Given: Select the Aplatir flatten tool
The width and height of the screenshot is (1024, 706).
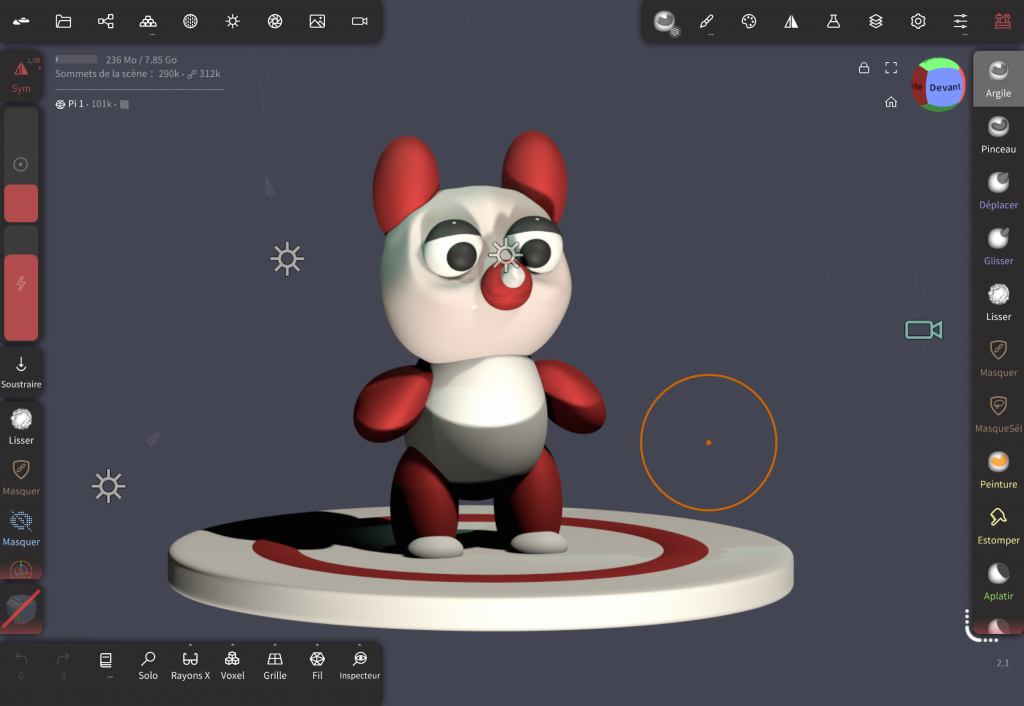Looking at the screenshot, I should point(998,581).
